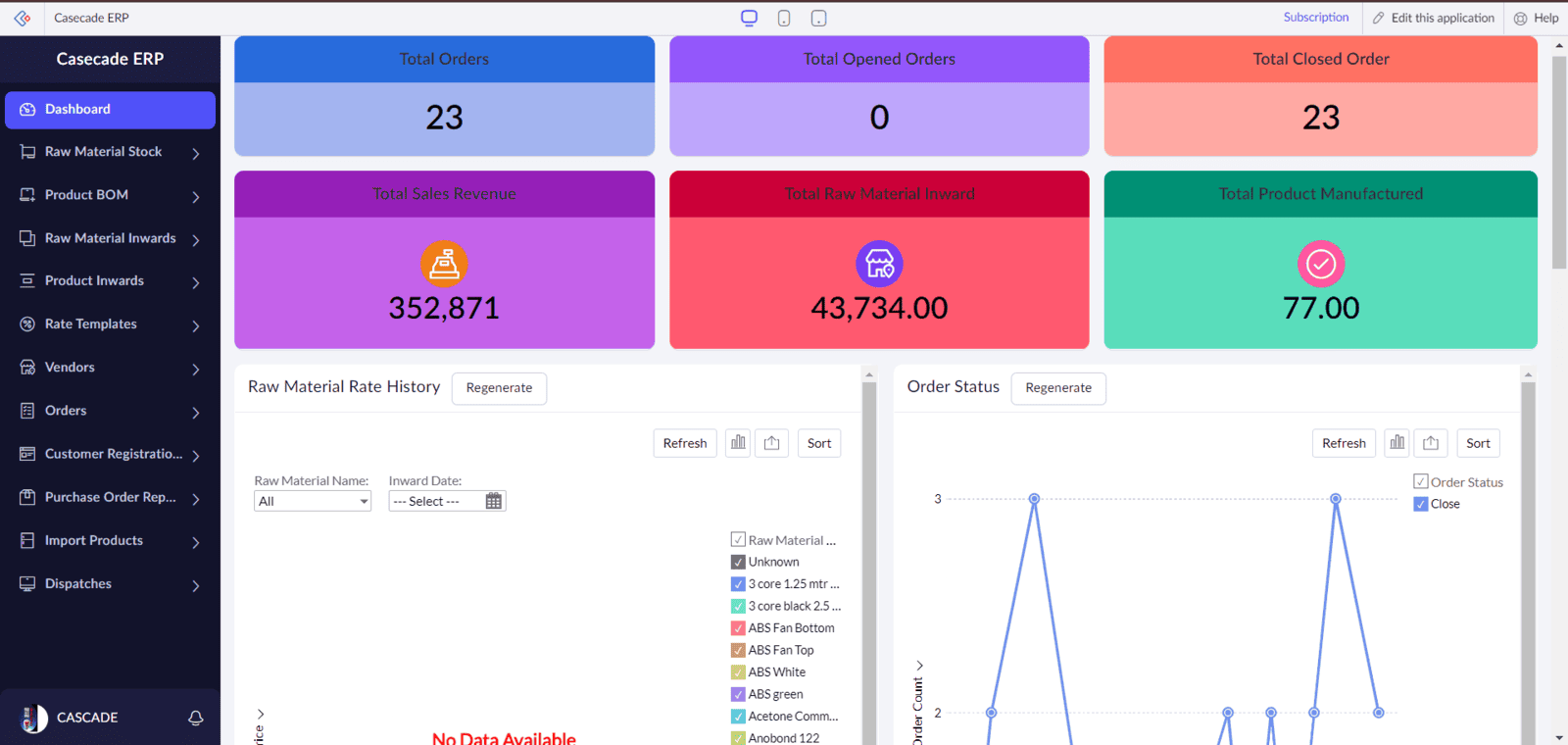
Task: Click the Orders list icon
Action: point(27,411)
